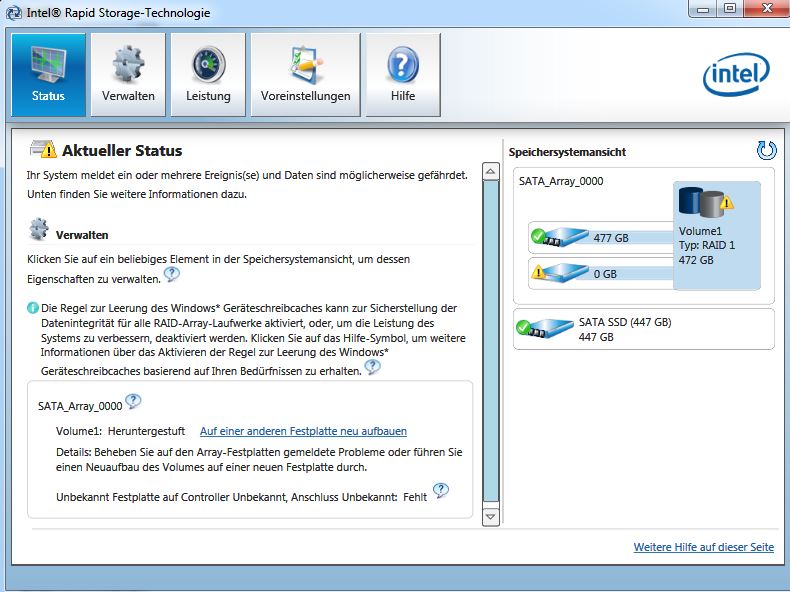This screenshot has width=790, height=592.
Task: Click the scrollbar down arrow
Action: coord(491,517)
